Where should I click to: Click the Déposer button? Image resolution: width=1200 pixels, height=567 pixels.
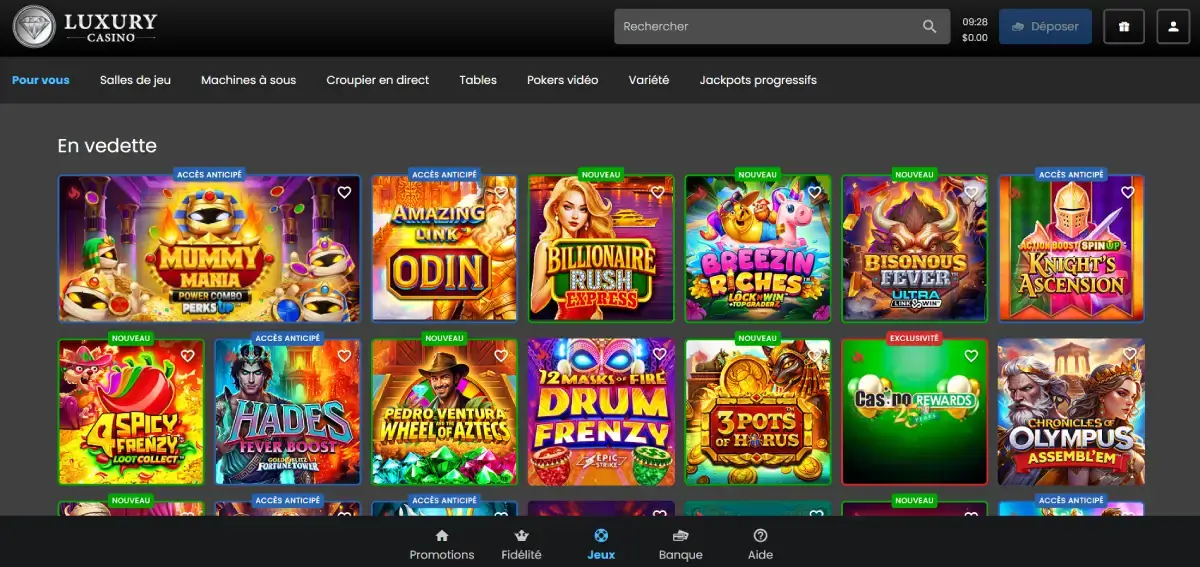tap(1045, 27)
